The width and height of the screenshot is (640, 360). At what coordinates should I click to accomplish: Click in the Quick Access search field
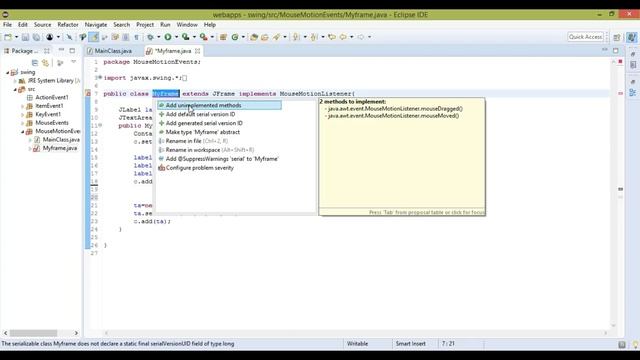585,37
